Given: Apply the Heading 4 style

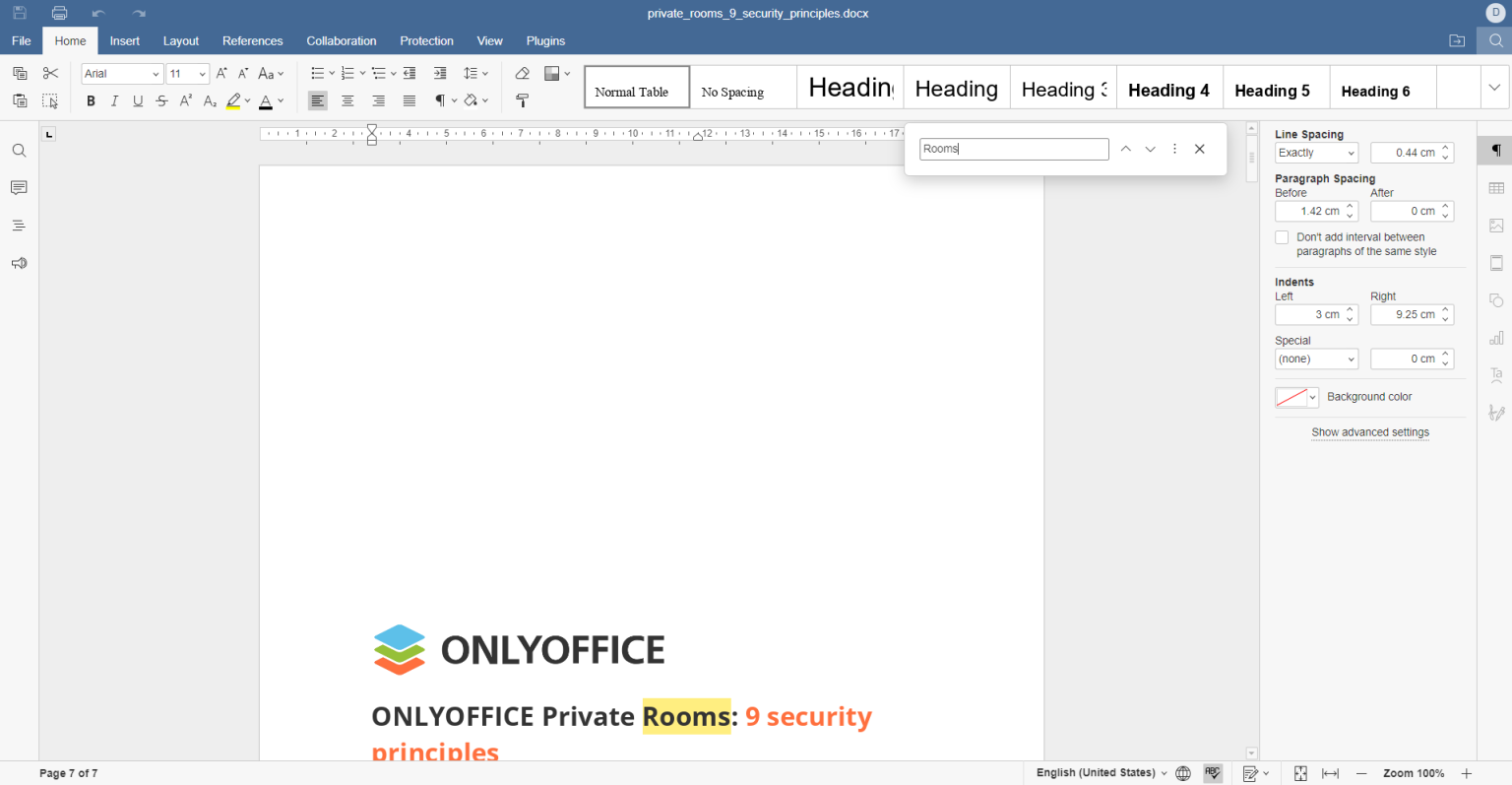Looking at the screenshot, I should [1168, 90].
